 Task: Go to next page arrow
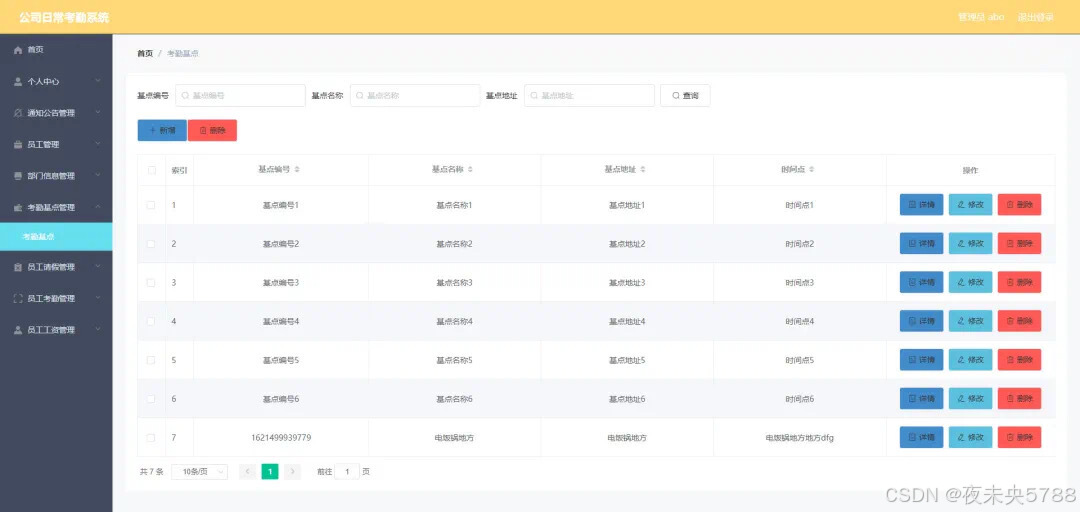point(293,471)
